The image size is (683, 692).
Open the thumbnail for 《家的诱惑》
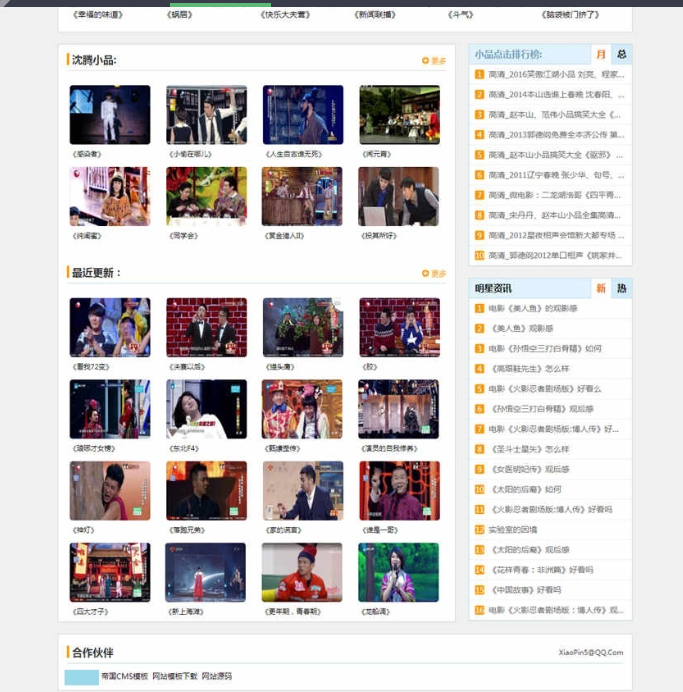coord(303,491)
